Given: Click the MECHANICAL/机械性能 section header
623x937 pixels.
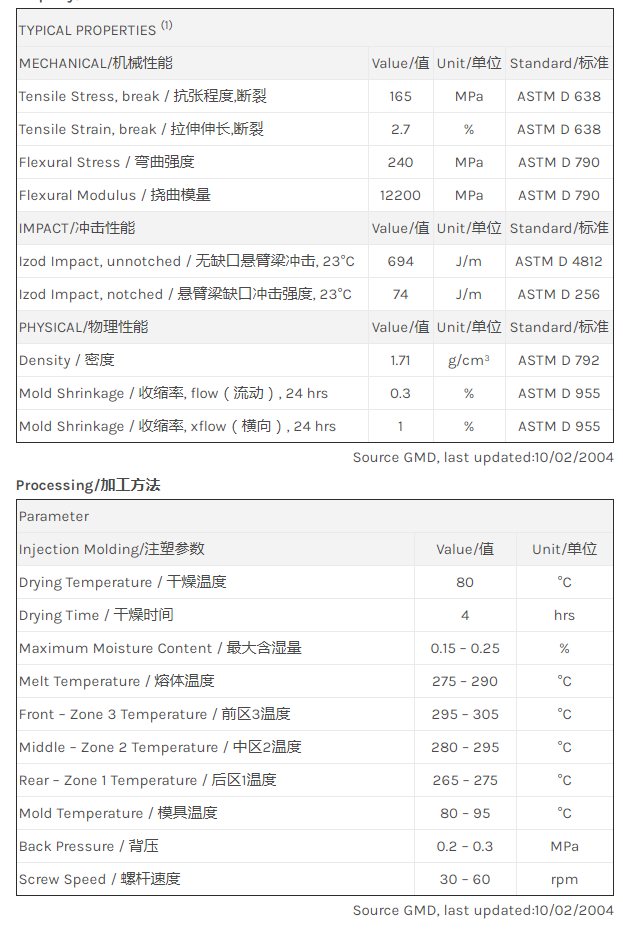Looking at the screenshot, I should click(96, 64).
